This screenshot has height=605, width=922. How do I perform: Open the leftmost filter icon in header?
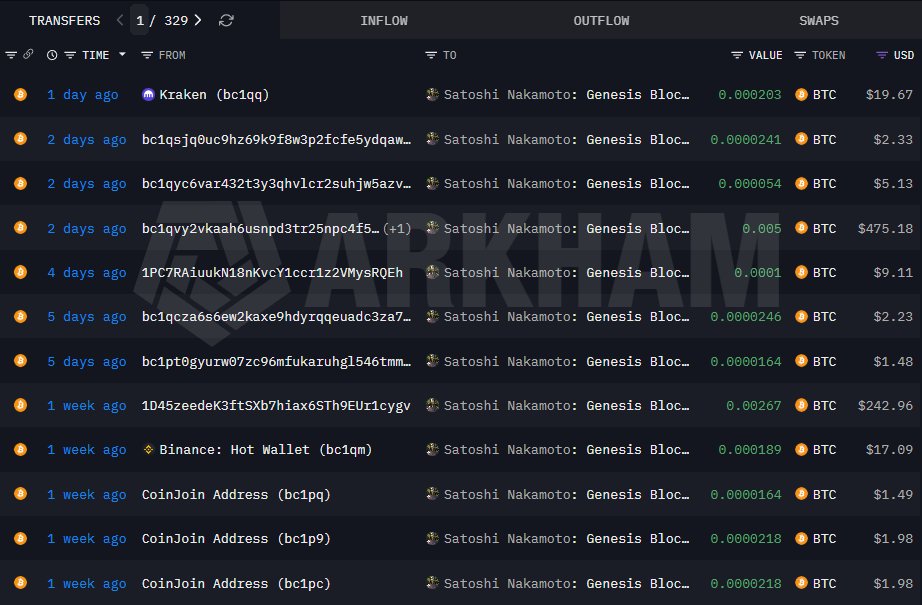click(x=11, y=55)
